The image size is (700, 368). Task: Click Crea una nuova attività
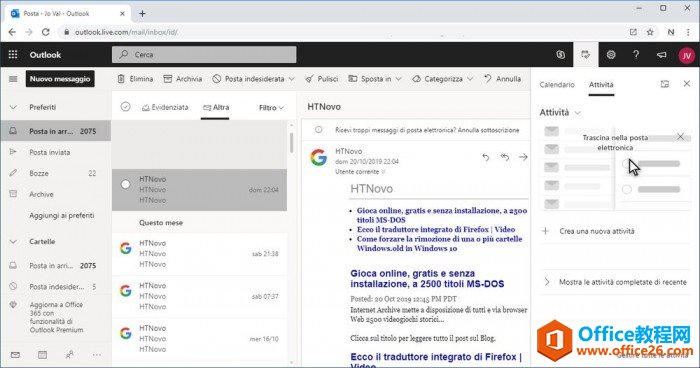[596, 231]
